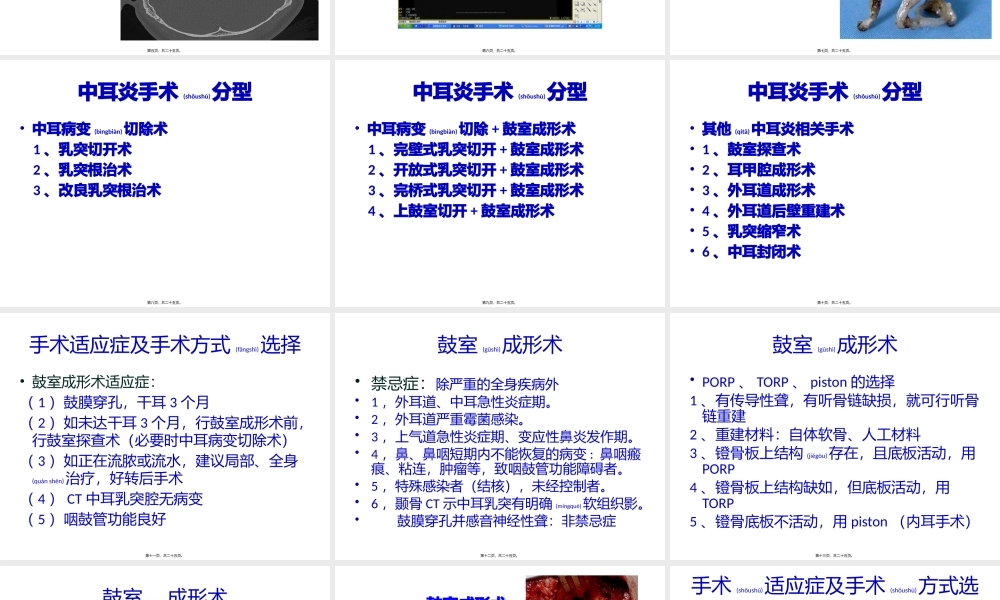Click the 手术适应症及手术方式选择 slide title
Screen dimensions: 1000x600
click(x=165, y=345)
